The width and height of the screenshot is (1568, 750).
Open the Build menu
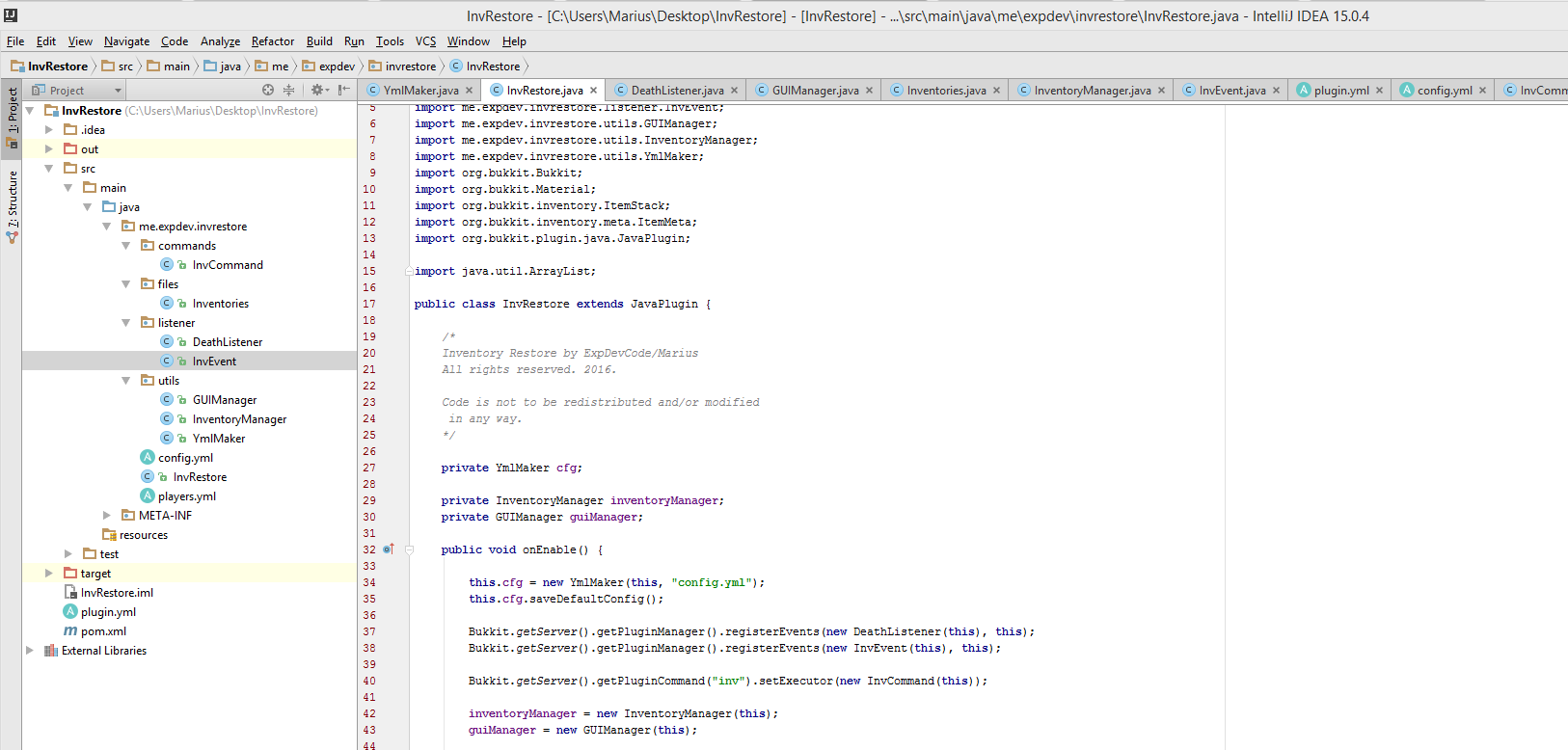click(319, 41)
